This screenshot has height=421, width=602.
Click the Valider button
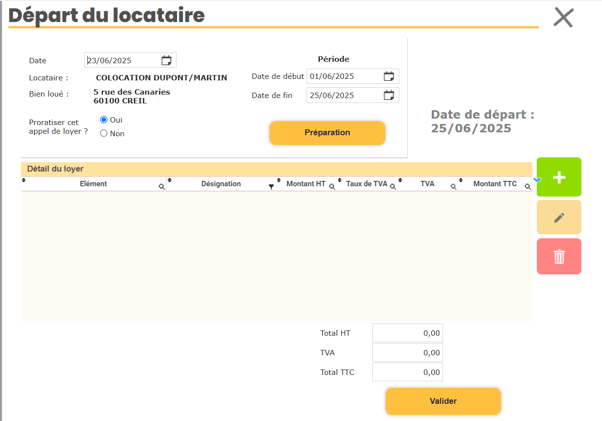[x=443, y=401]
